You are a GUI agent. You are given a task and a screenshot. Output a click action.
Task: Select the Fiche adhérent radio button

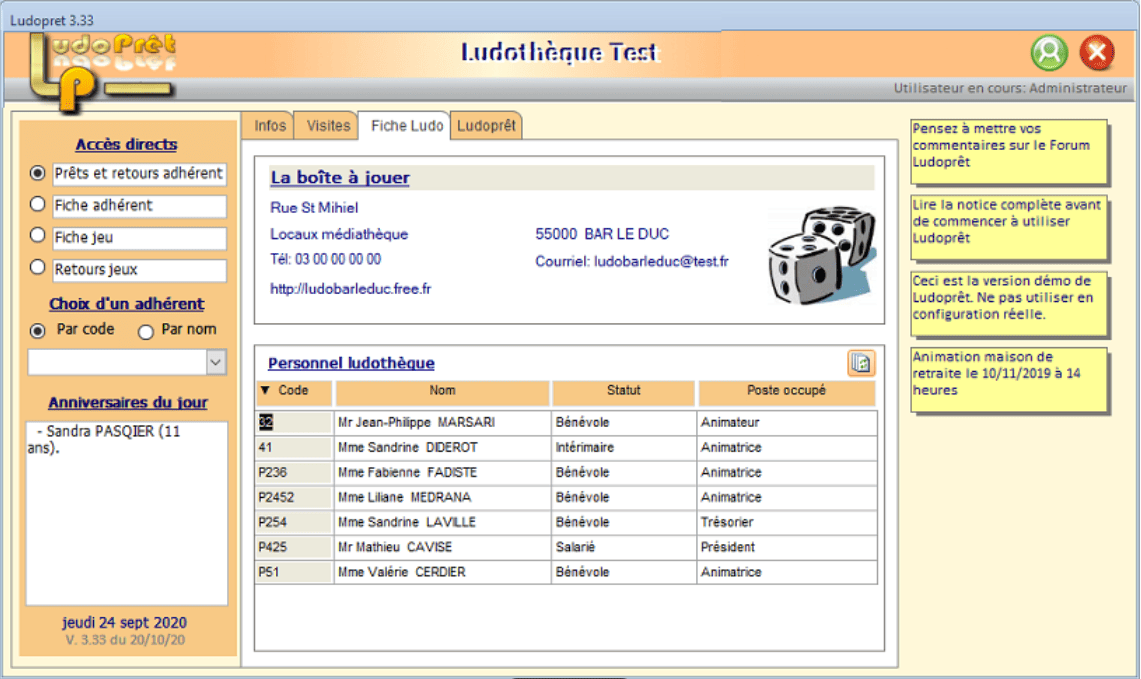click(38, 205)
